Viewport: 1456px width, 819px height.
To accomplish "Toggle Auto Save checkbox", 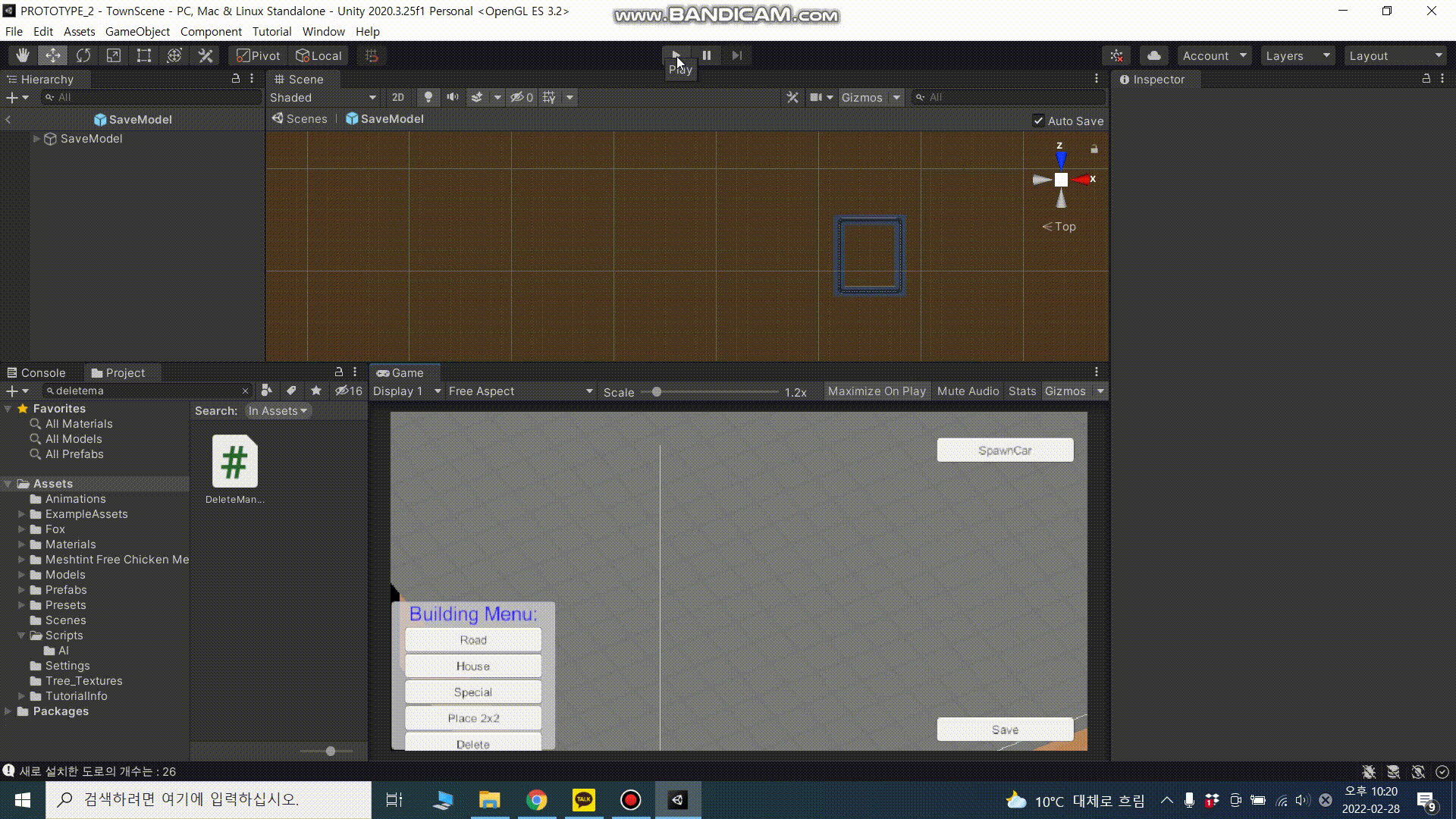I will coord(1038,121).
